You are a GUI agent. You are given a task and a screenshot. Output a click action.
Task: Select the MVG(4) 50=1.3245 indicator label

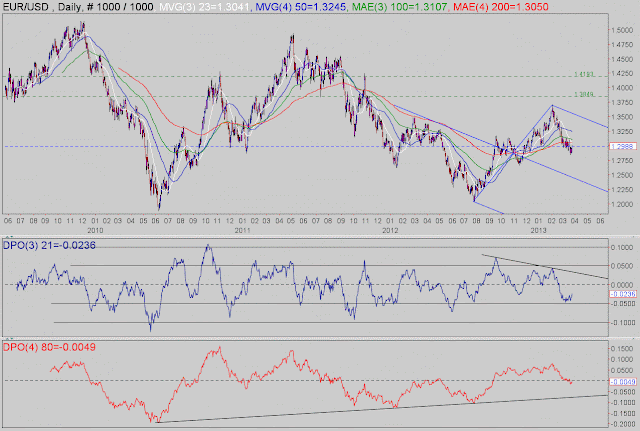[x=300, y=7]
